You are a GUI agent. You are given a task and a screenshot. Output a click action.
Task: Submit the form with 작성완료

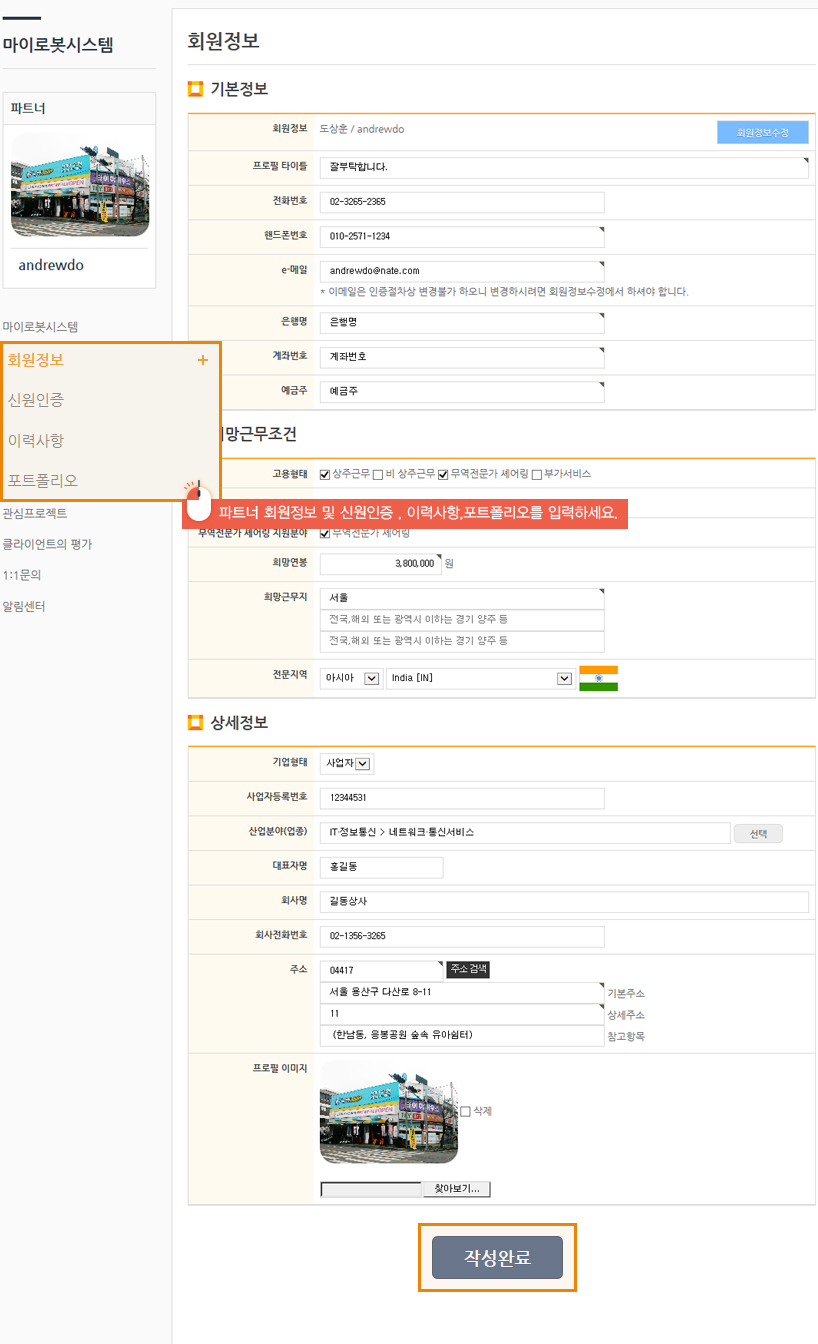coord(497,1257)
